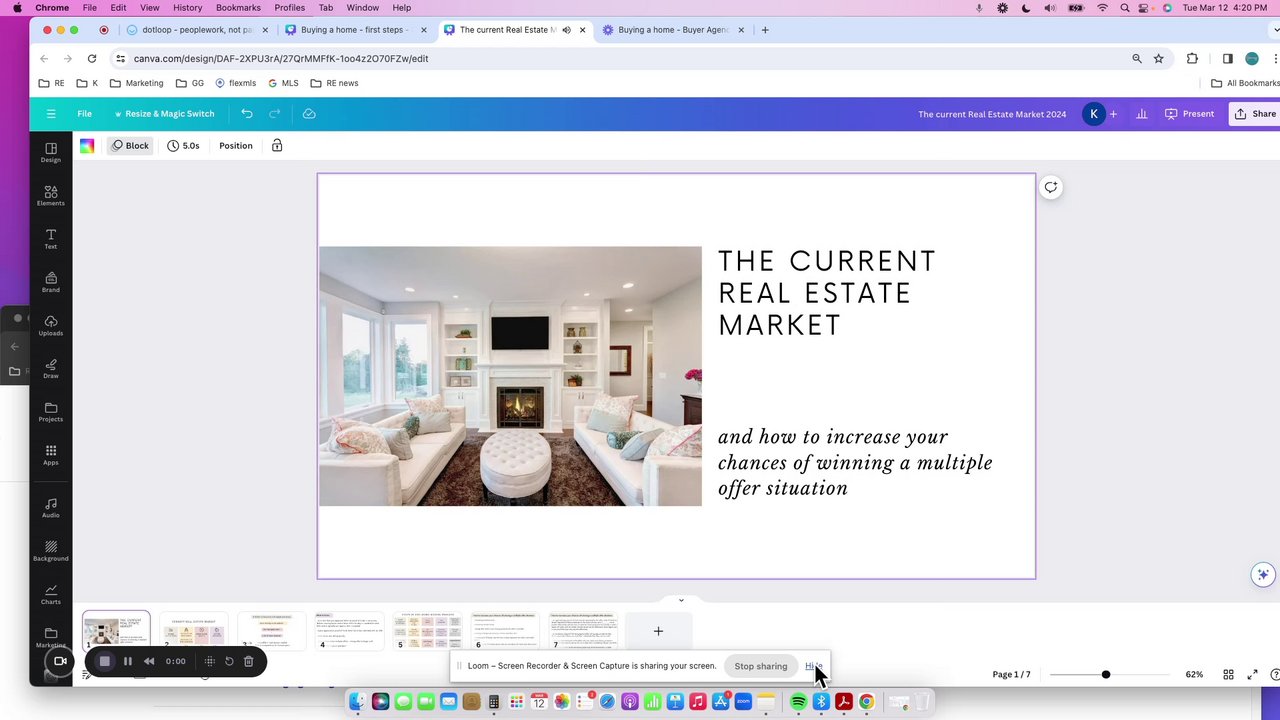Open the Text panel in sidebar
Screen dimensions: 1280x720
50,238
